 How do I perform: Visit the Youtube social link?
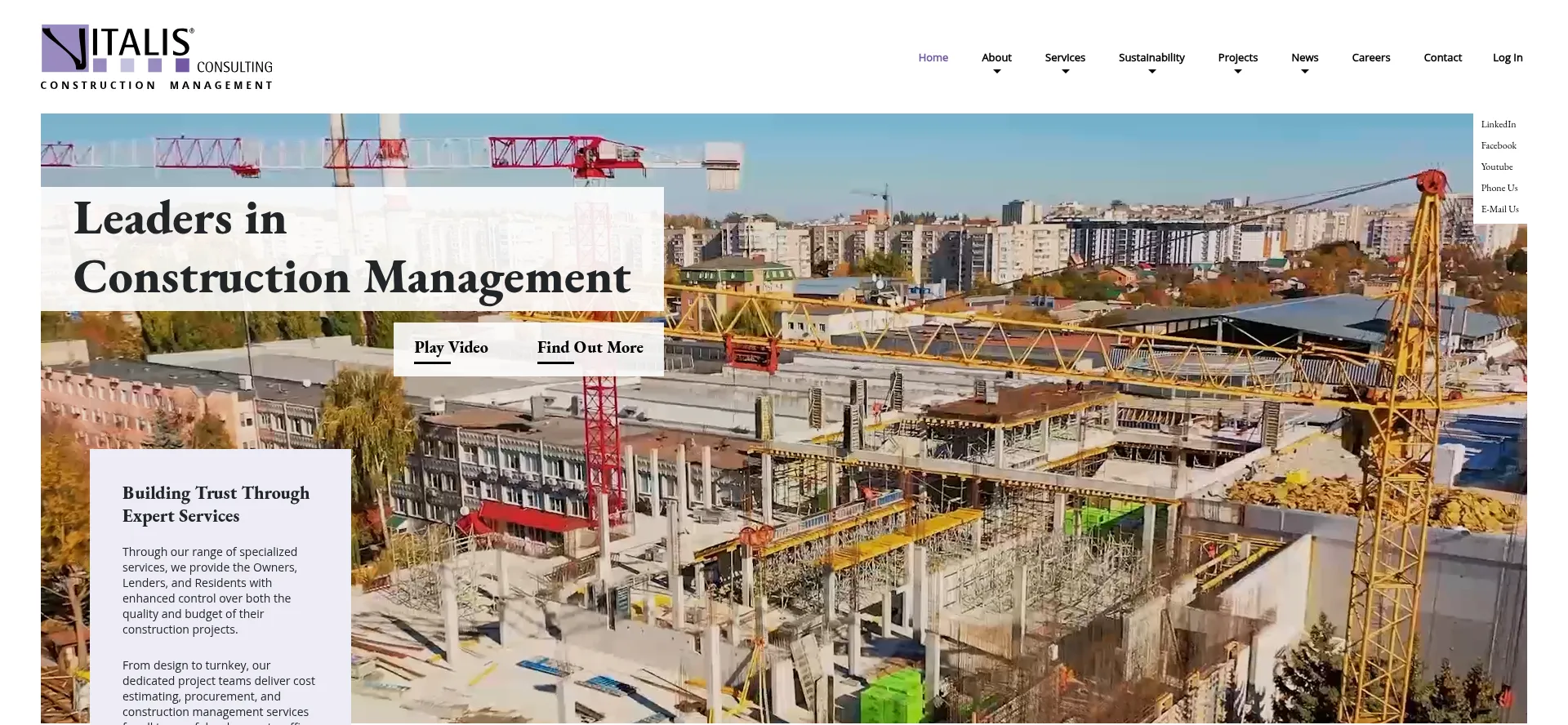click(x=1496, y=167)
